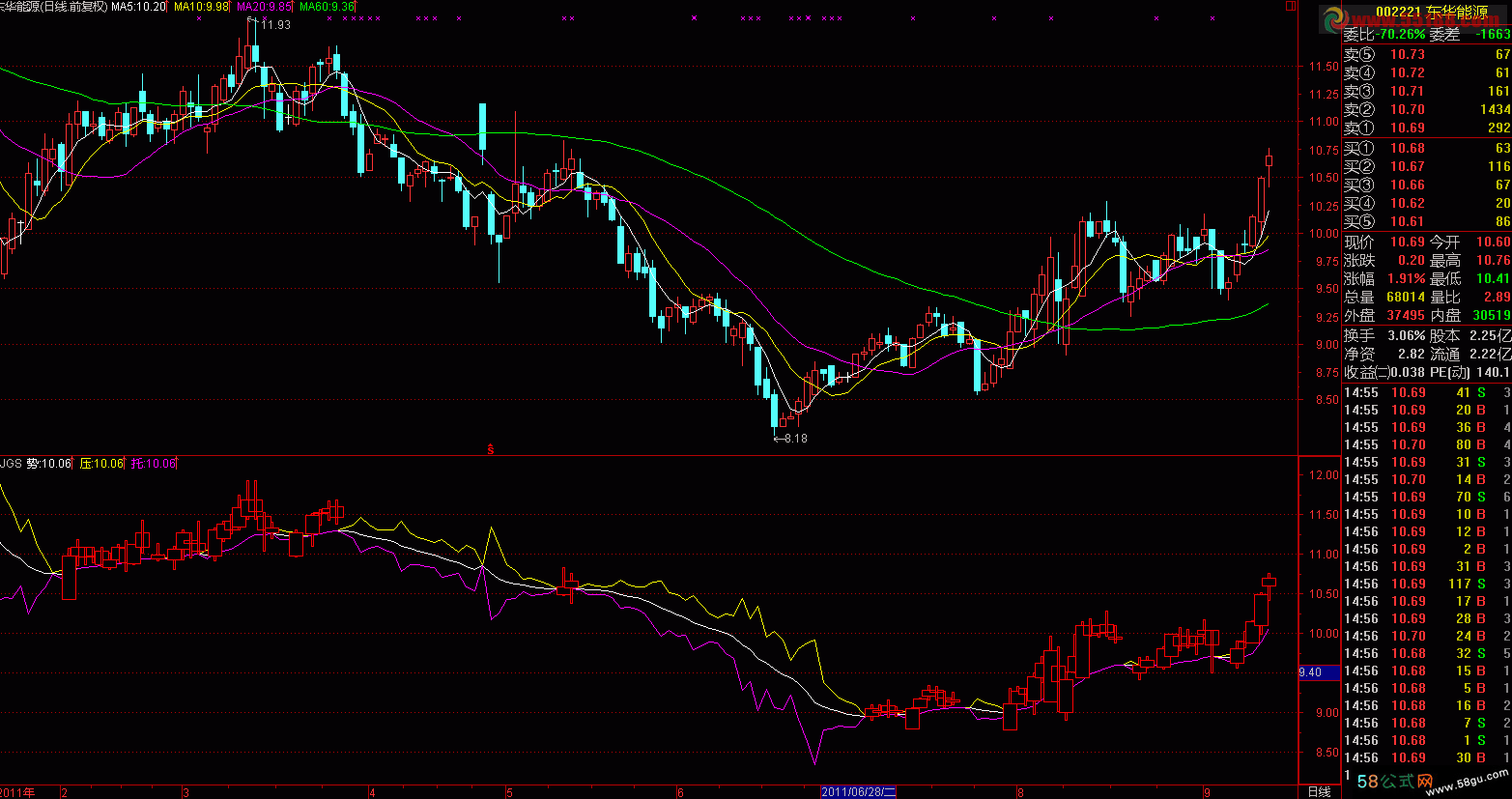Click the 2011/06/28/二 date marker on time axis
The height and width of the screenshot is (799, 1512).
pyautogui.click(x=859, y=792)
